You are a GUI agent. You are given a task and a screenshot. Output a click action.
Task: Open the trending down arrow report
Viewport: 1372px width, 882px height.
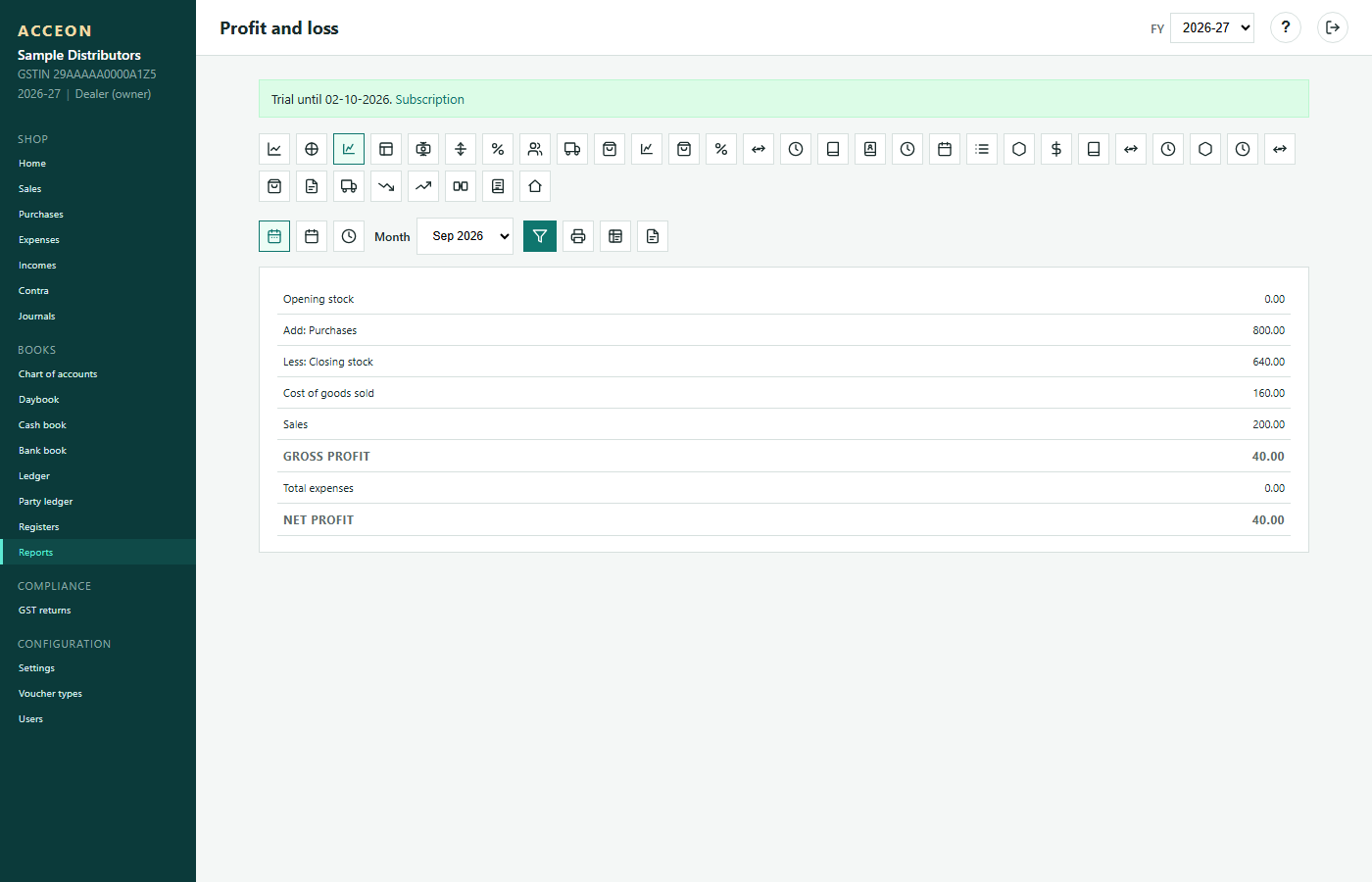click(x=386, y=186)
